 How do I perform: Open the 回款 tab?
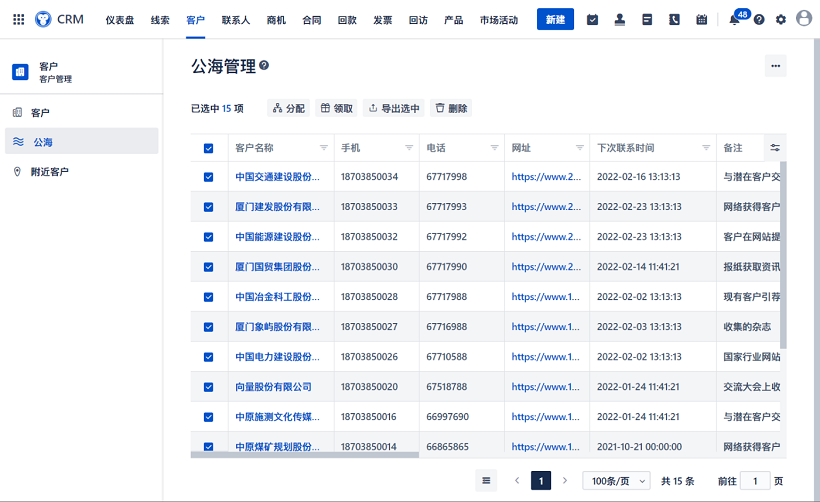click(x=347, y=20)
